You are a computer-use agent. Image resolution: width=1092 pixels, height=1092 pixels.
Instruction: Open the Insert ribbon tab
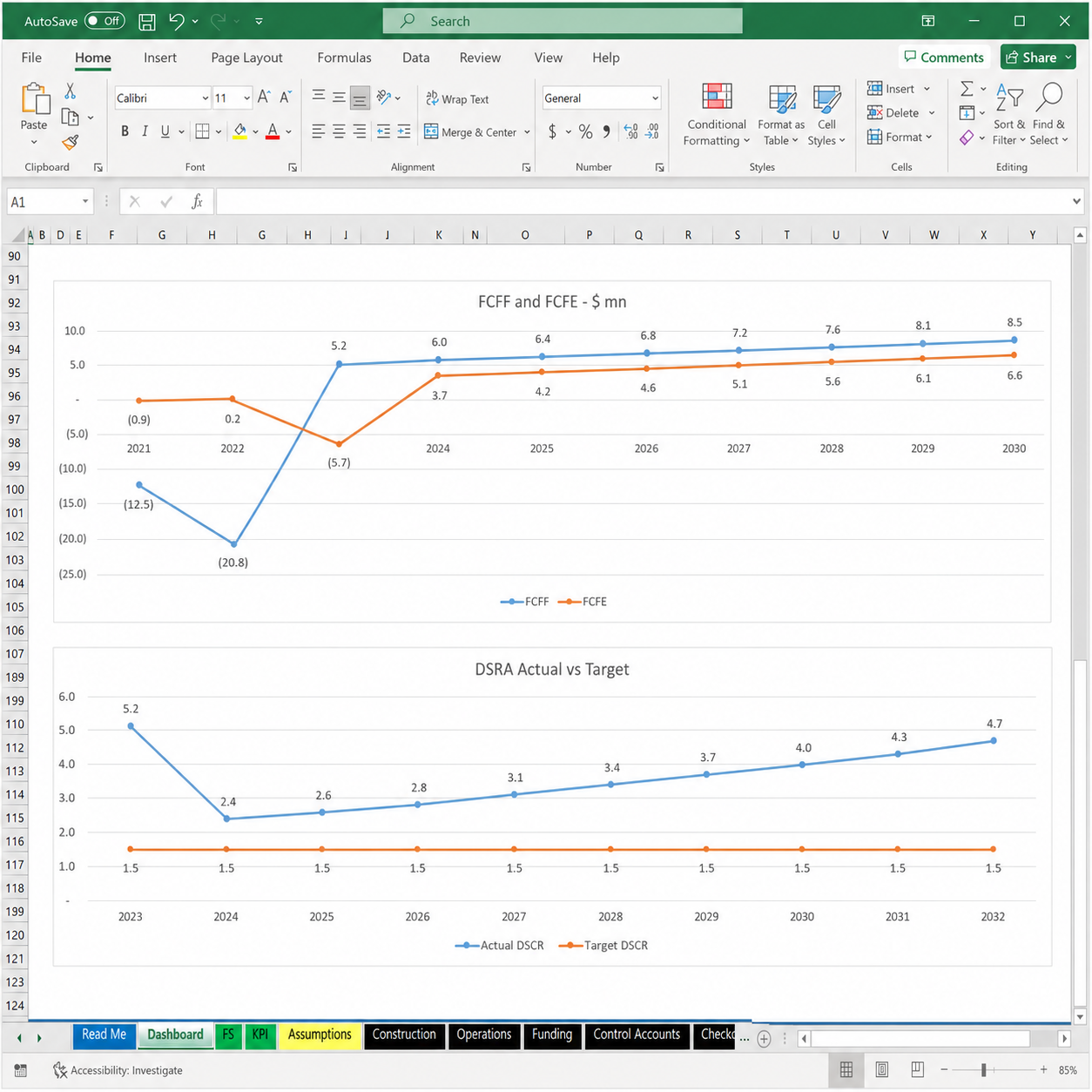tap(160, 57)
